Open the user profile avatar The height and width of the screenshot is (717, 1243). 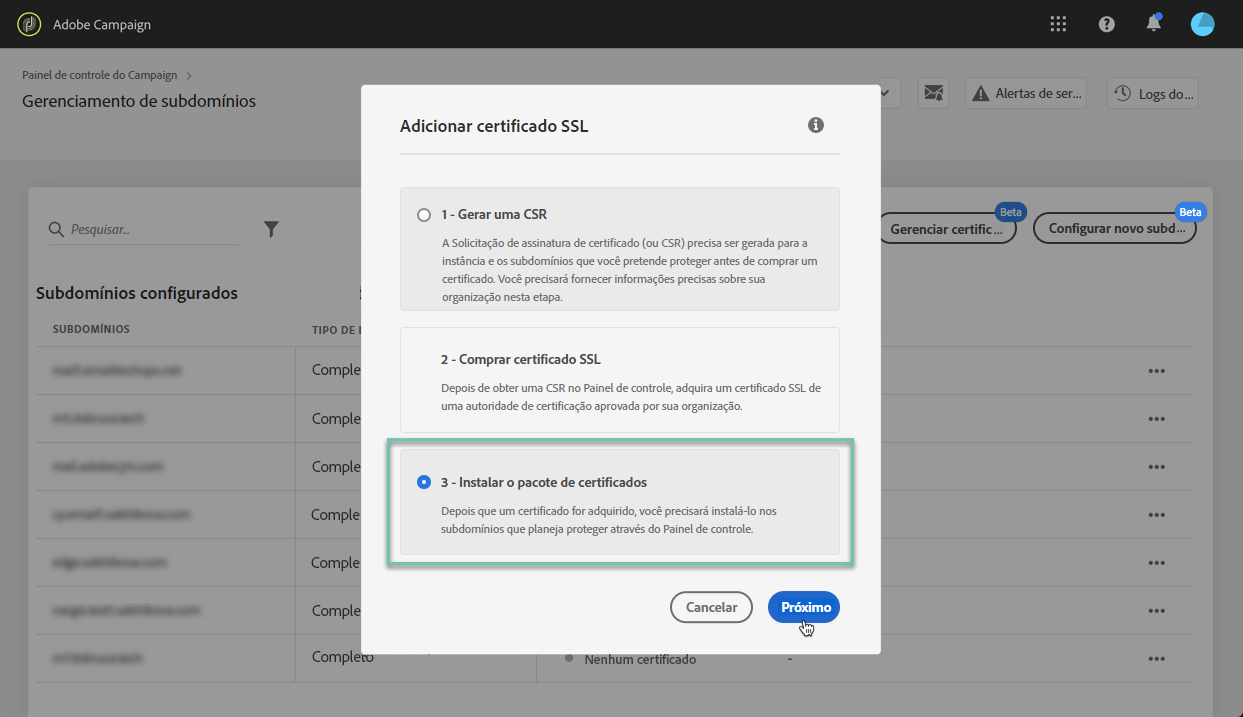(1203, 24)
